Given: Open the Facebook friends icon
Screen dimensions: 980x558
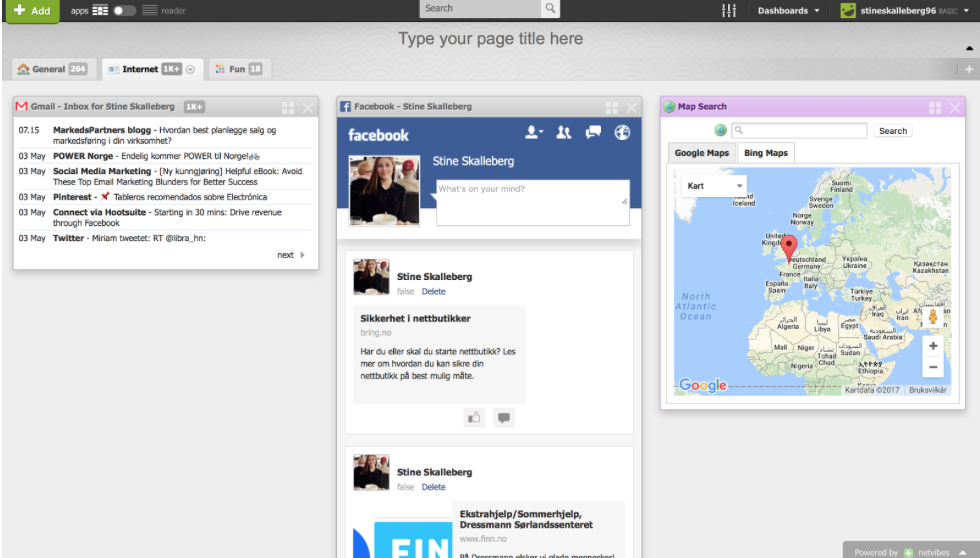Looking at the screenshot, I should point(563,132).
